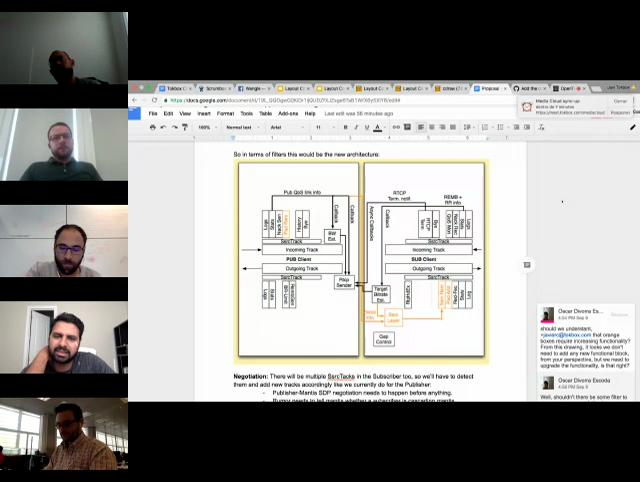The image size is (640, 482).
Task: Click the browser Reload icon
Action: tap(154, 100)
